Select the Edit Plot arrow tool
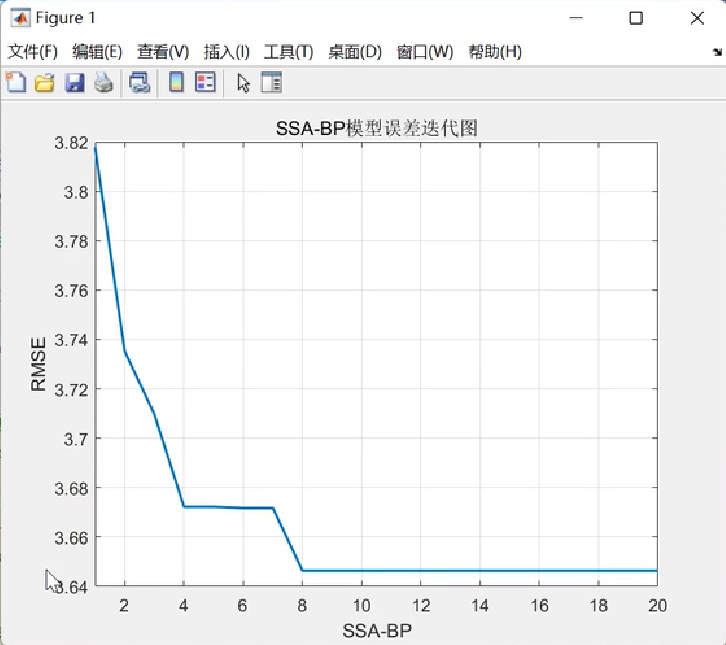The image size is (726, 645). pyautogui.click(x=244, y=83)
